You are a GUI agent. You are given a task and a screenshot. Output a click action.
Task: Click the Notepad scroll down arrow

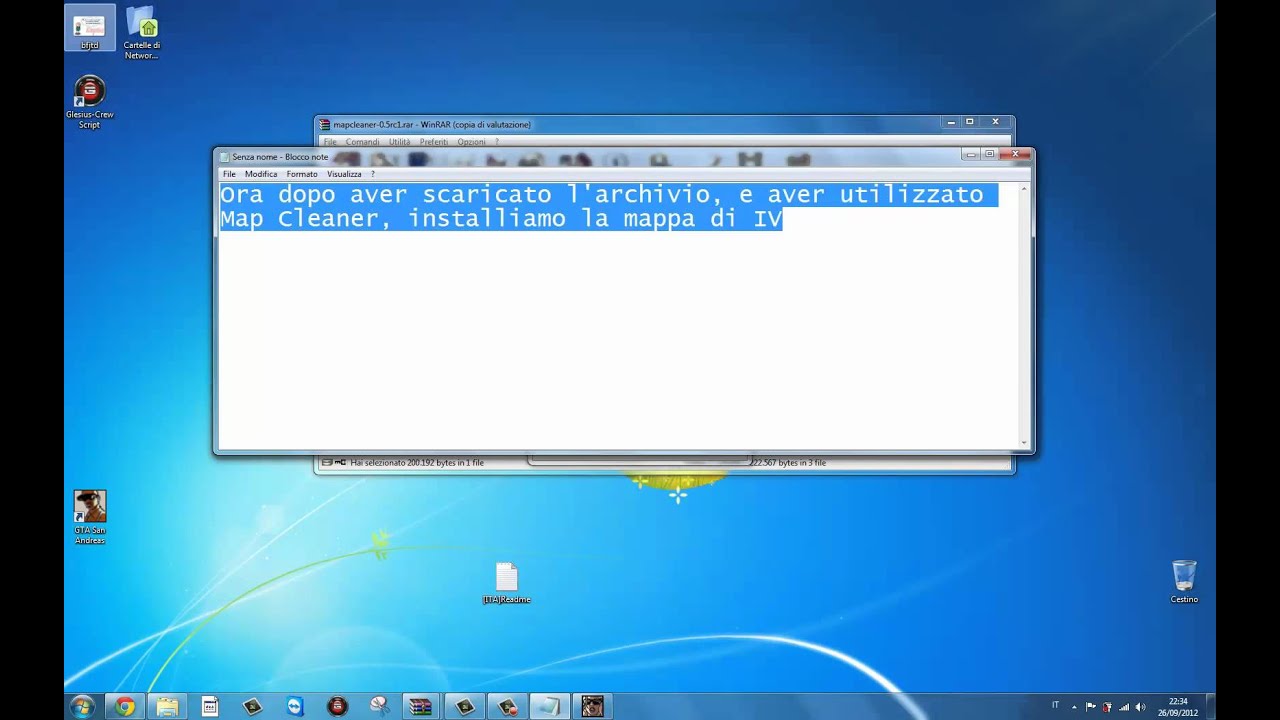point(1024,442)
